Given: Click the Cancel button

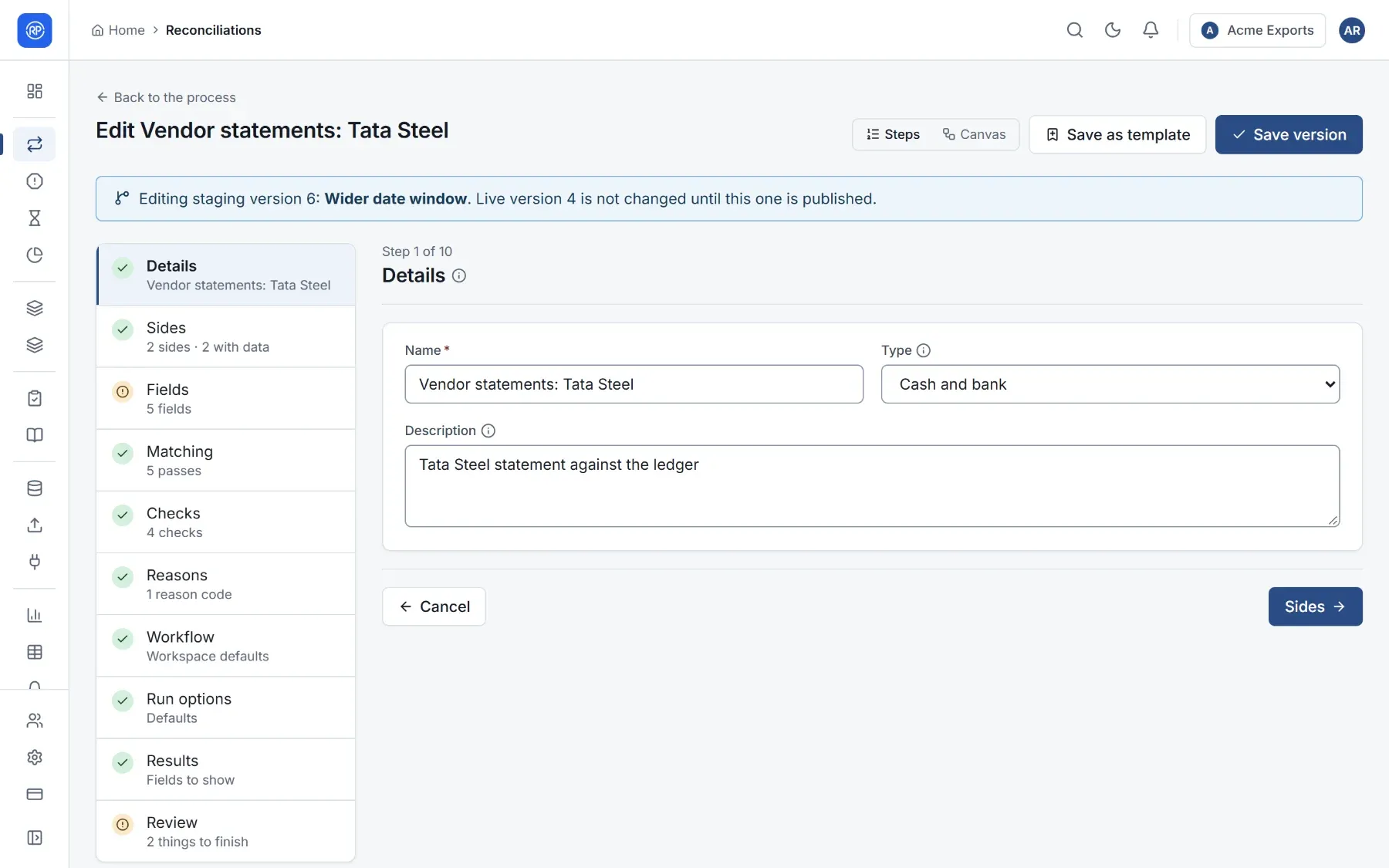Looking at the screenshot, I should click(x=434, y=606).
